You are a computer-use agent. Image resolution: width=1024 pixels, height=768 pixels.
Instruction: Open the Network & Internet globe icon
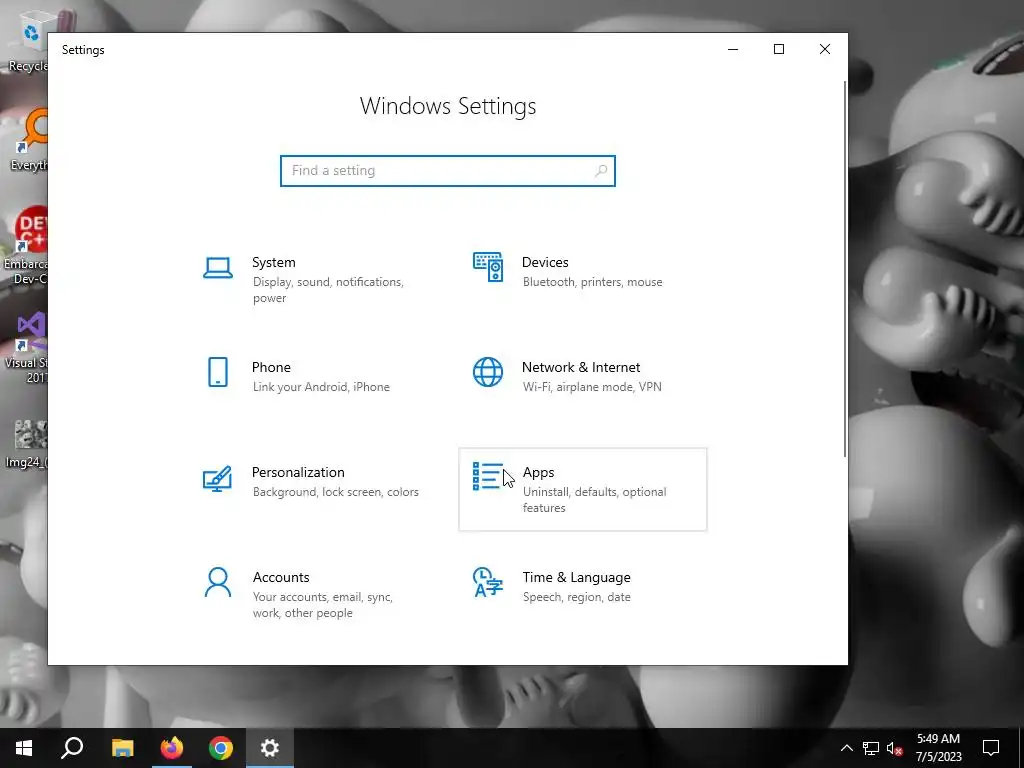[488, 372]
